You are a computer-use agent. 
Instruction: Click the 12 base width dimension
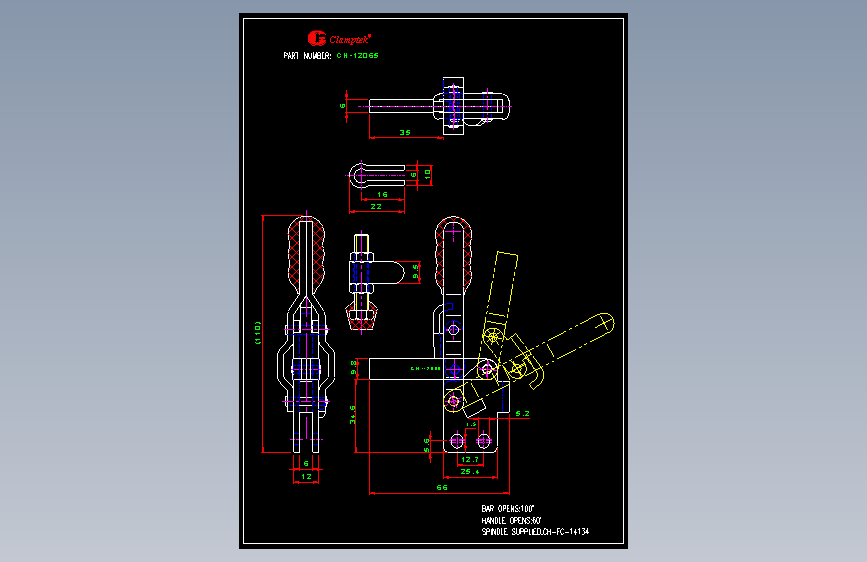(306, 476)
